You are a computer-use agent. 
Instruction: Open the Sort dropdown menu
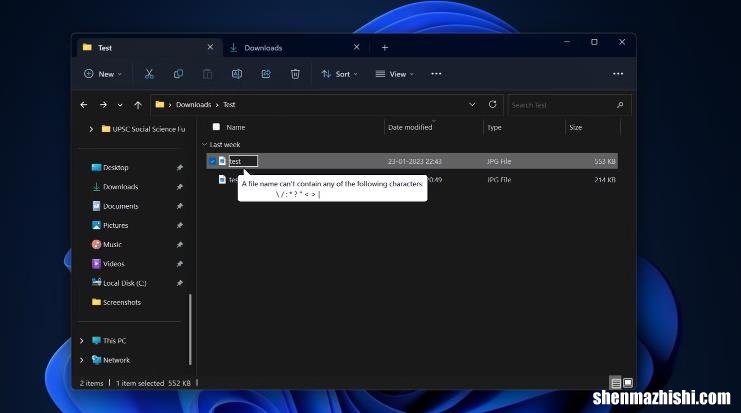pos(339,74)
